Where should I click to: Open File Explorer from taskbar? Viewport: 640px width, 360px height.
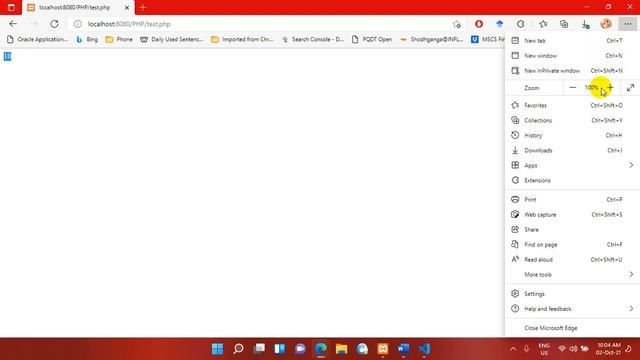342,349
